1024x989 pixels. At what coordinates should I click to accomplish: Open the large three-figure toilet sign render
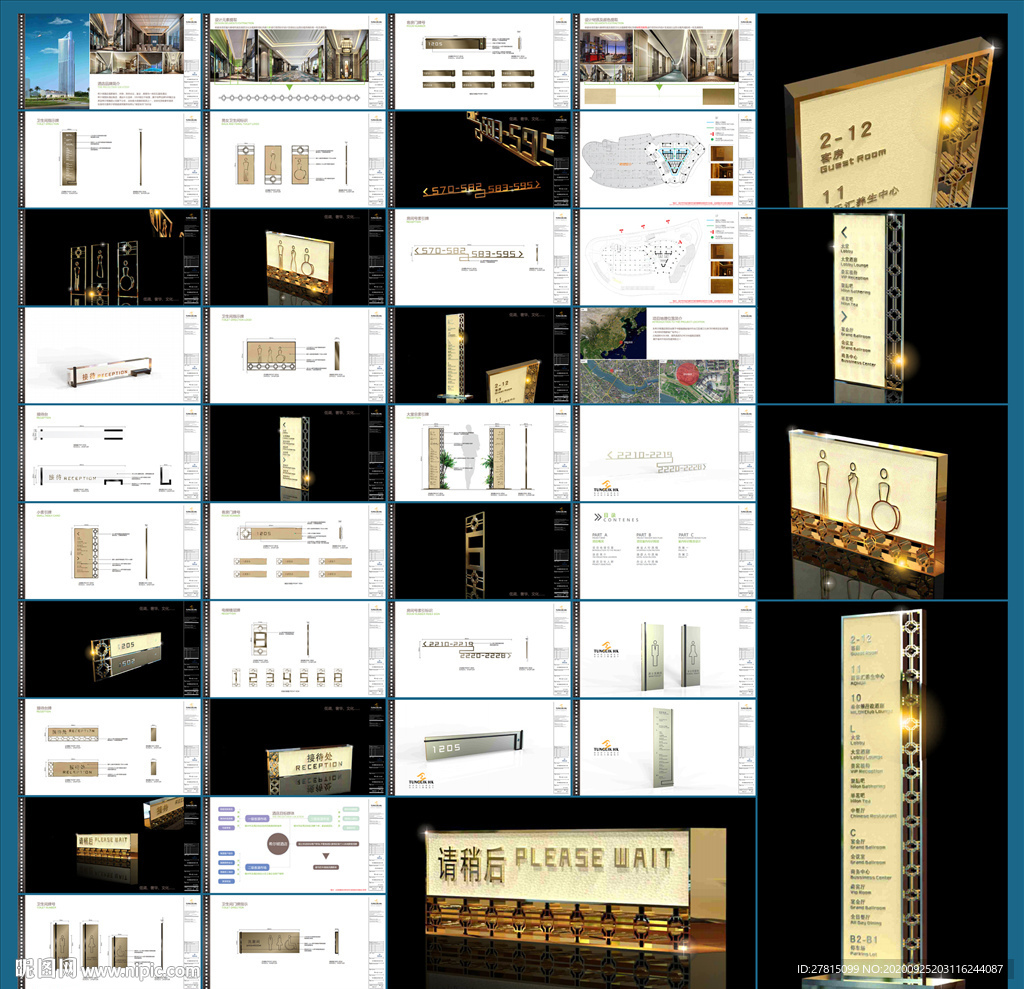click(x=882, y=502)
